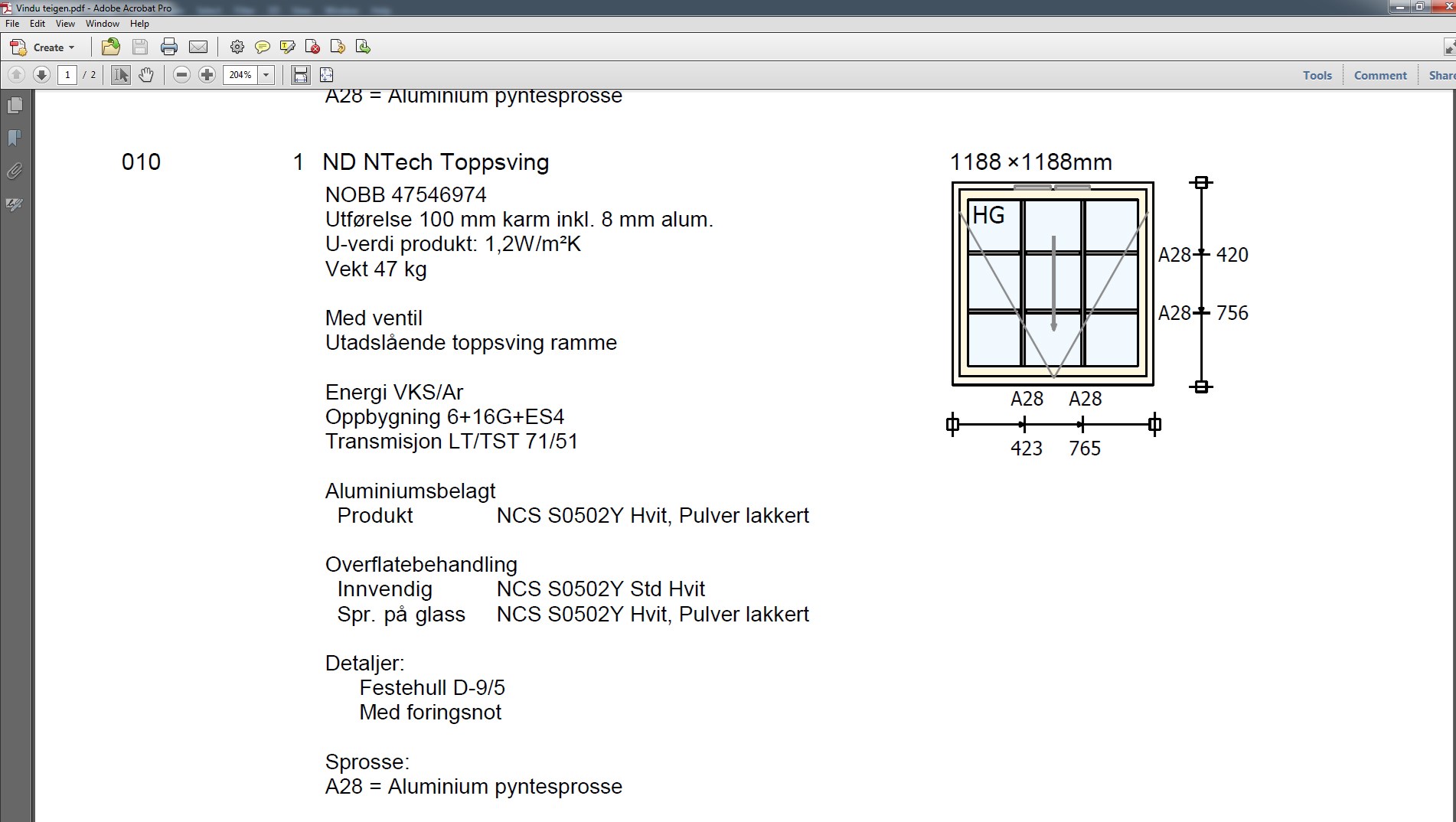Go to the next page arrow

(x=42, y=75)
